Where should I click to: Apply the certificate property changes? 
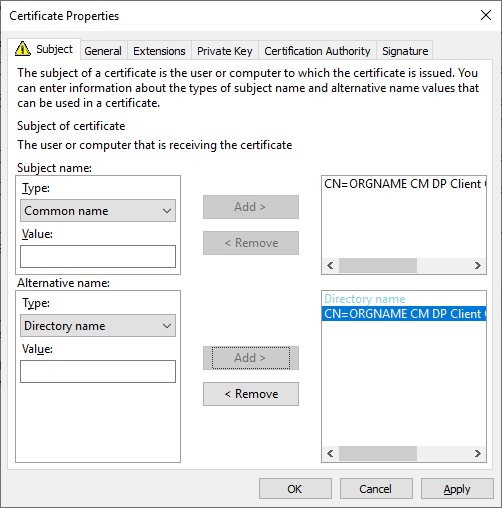[x=457, y=489]
